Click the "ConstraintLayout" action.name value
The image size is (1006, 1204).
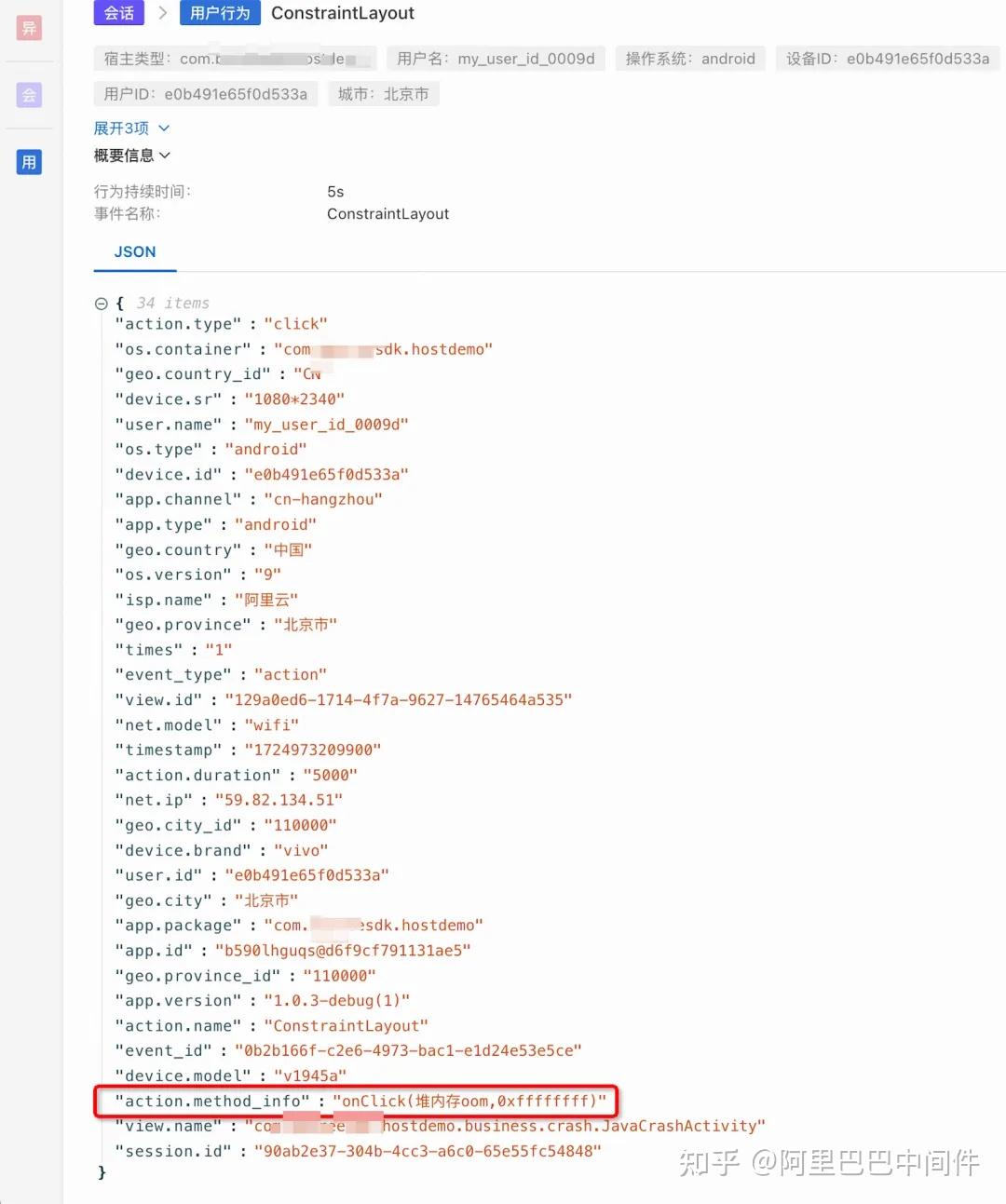coord(347,1026)
